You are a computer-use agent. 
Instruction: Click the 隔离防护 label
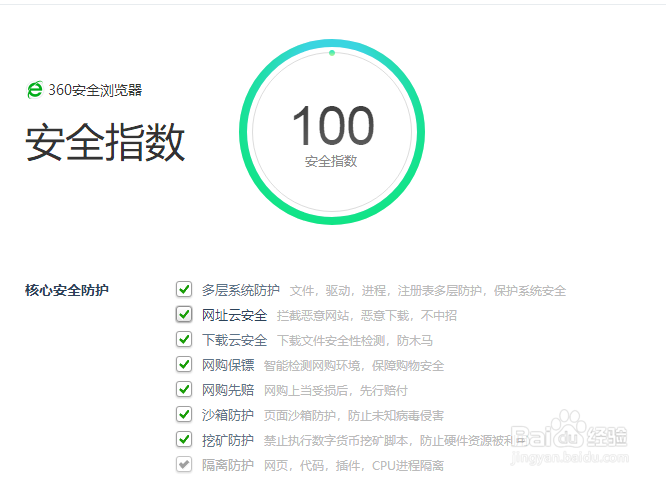[x=228, y=465]
